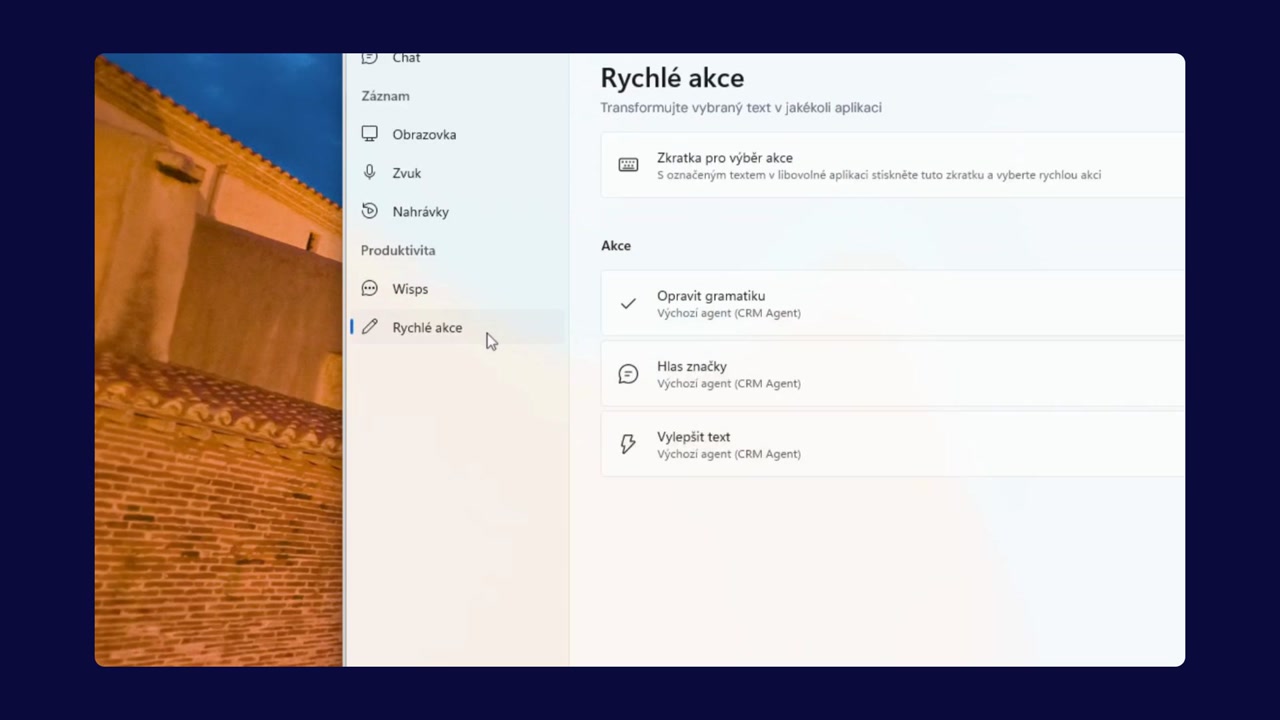Click the Záznam sidebar group label
This screenshot has height=720, width=1280.
pos(385,96)
